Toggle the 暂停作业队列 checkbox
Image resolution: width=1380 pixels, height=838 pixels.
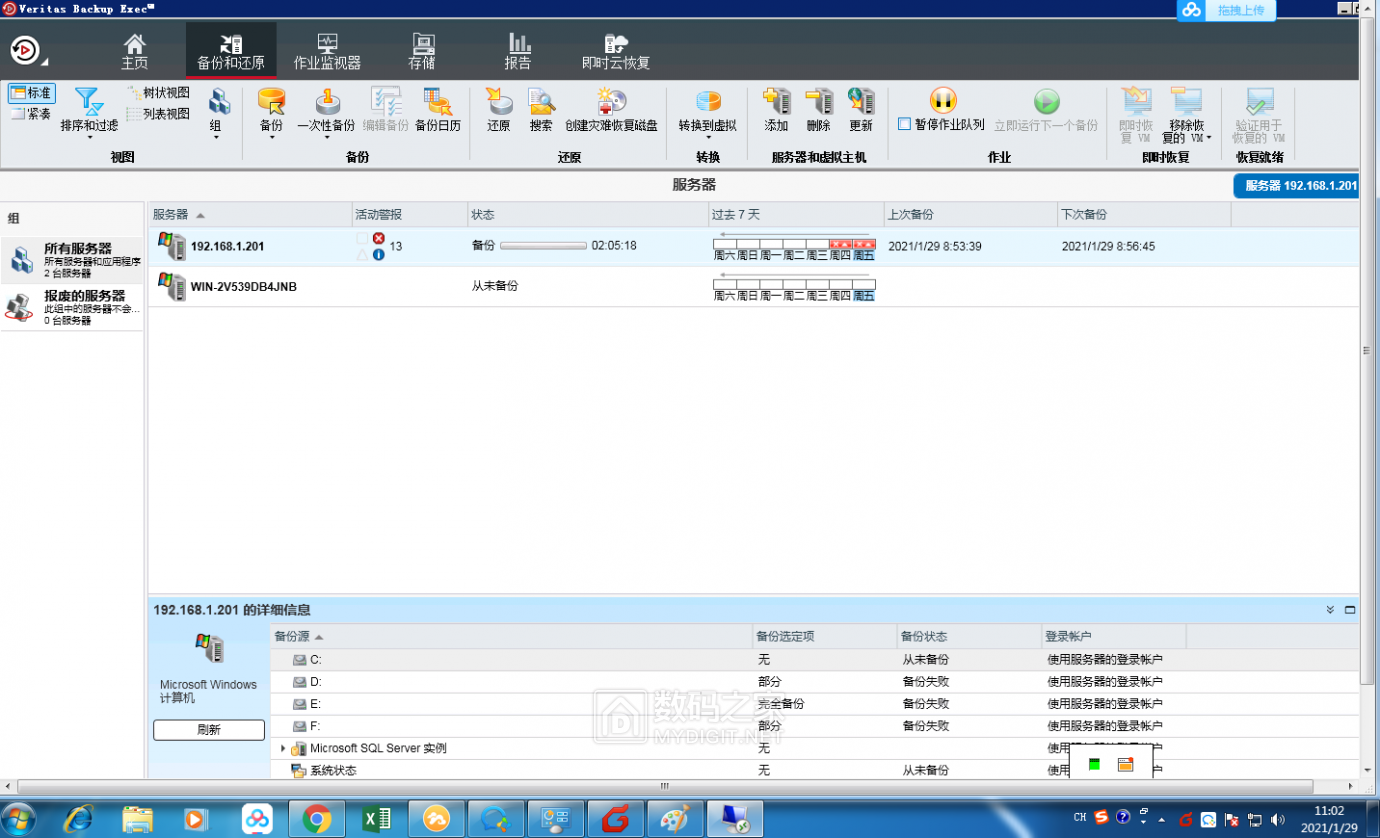click(904, 125)
